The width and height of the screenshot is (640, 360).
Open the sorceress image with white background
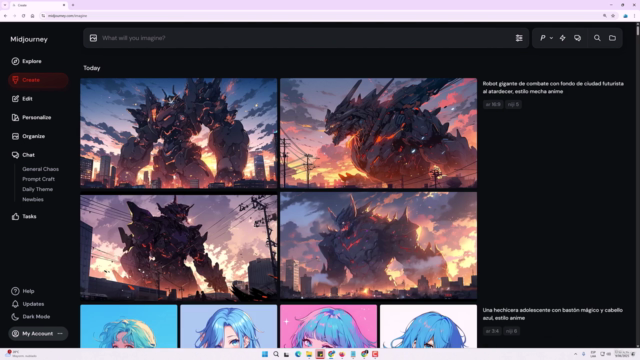pos(428,326)
